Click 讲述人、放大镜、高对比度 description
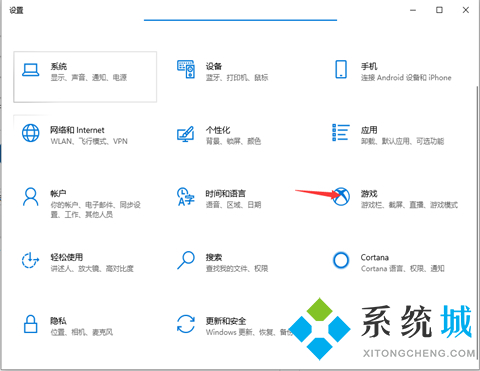 [92, 269]
